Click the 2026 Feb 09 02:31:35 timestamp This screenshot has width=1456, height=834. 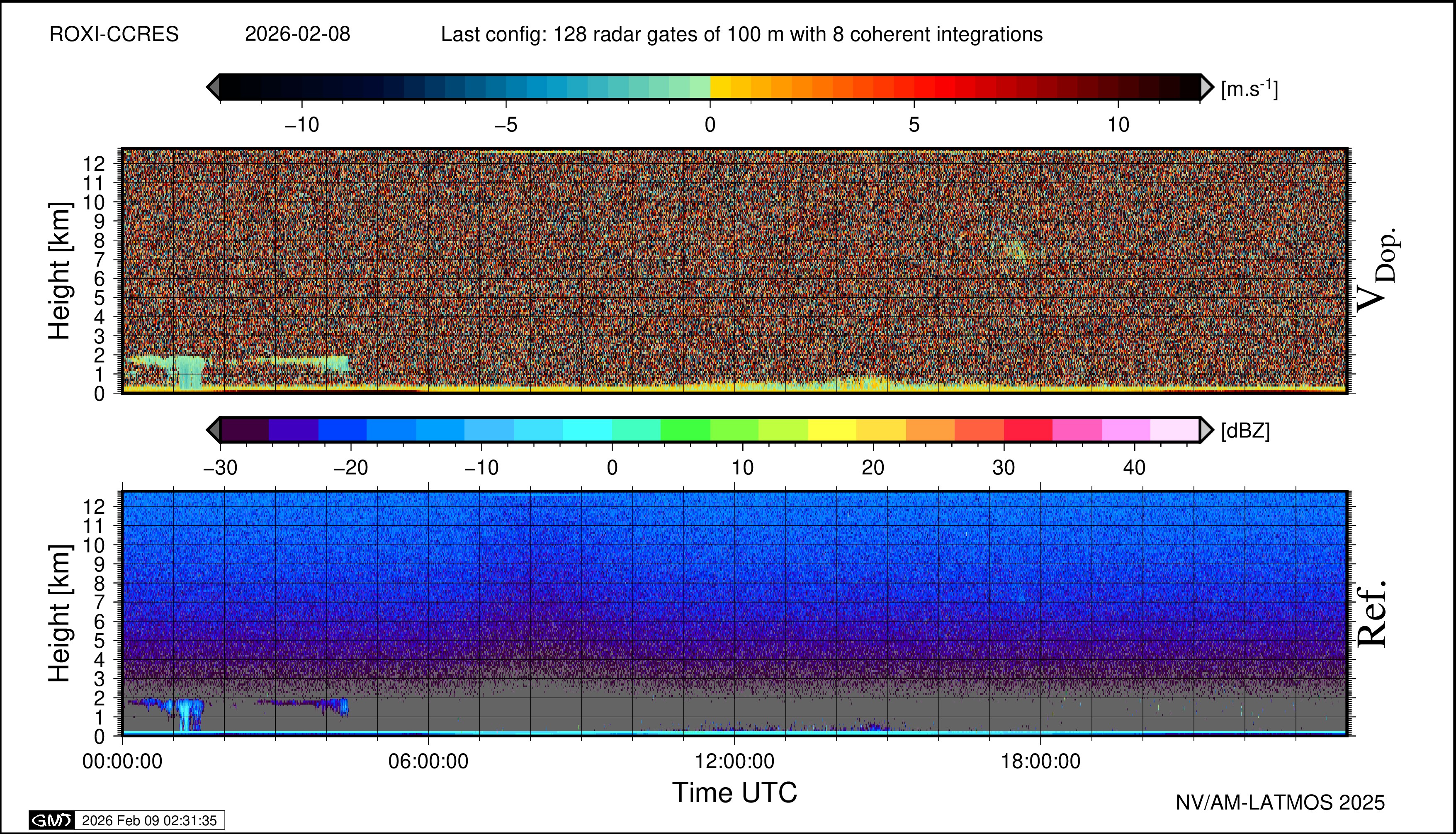click(x=149, y=820)
